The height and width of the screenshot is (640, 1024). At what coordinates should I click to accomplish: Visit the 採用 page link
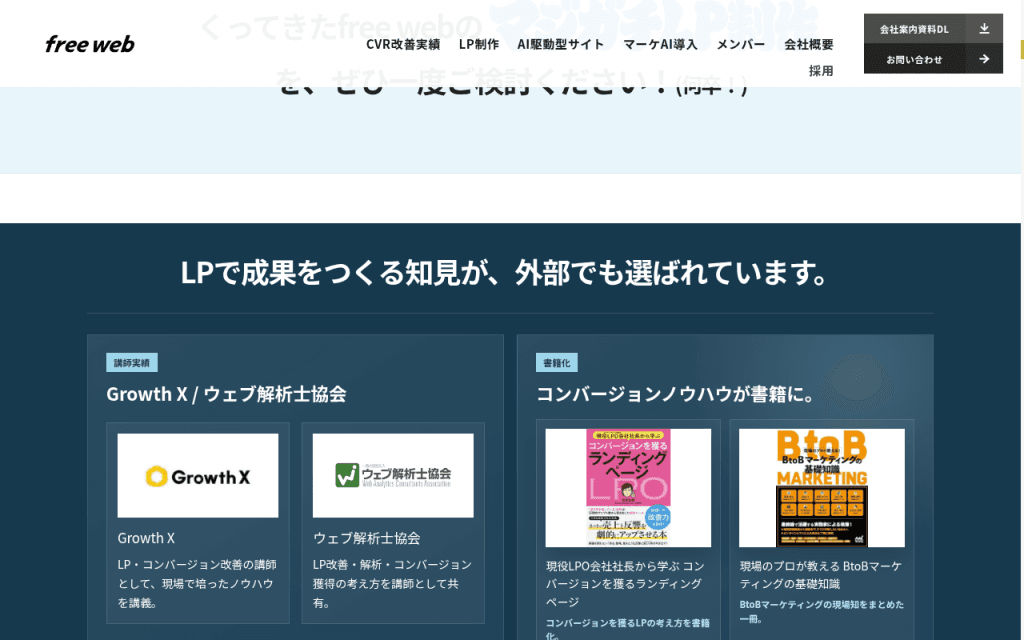(821, 71)
